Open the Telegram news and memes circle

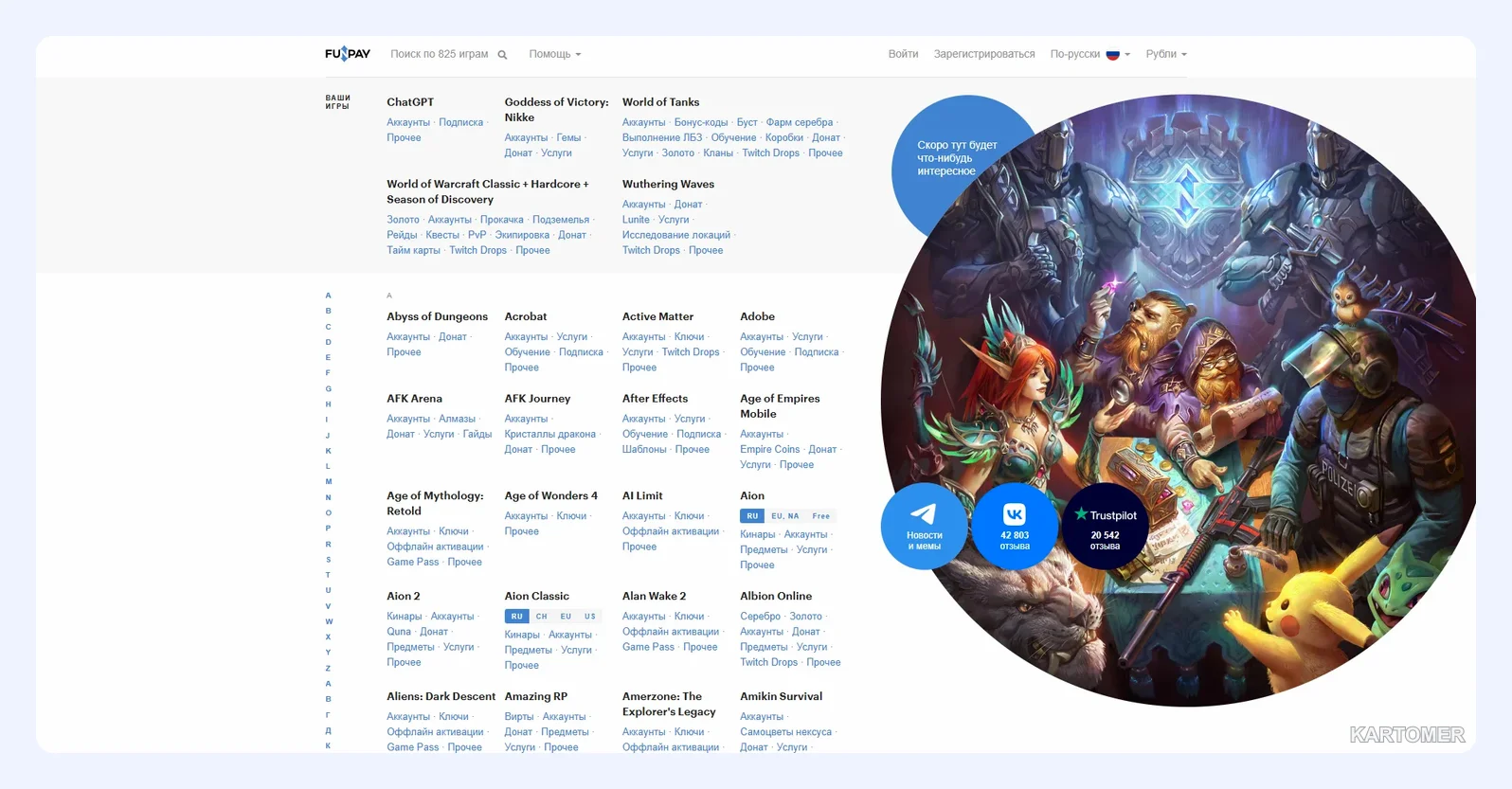pos(924,526)
